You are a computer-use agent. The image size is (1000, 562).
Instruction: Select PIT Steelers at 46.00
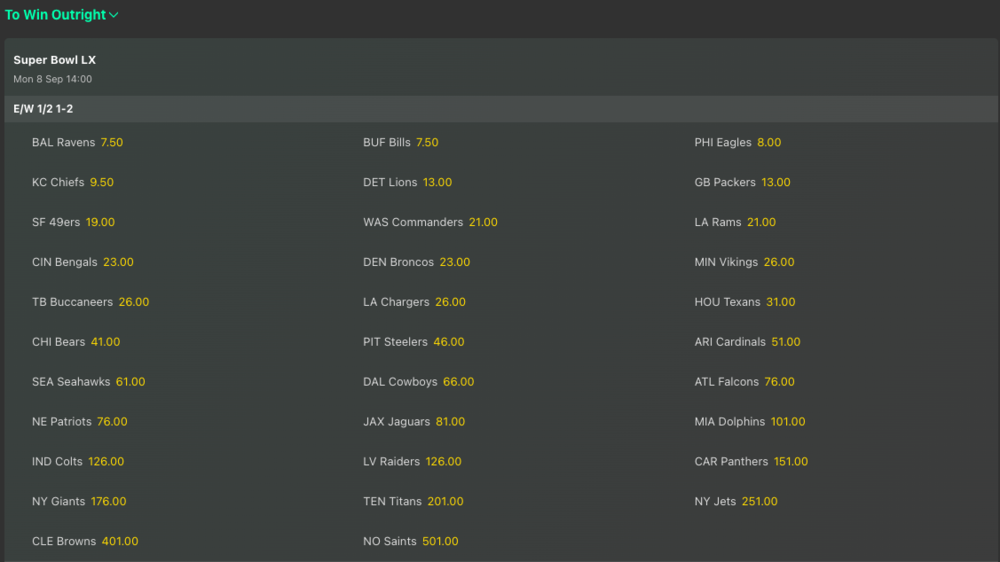point(413,342)
